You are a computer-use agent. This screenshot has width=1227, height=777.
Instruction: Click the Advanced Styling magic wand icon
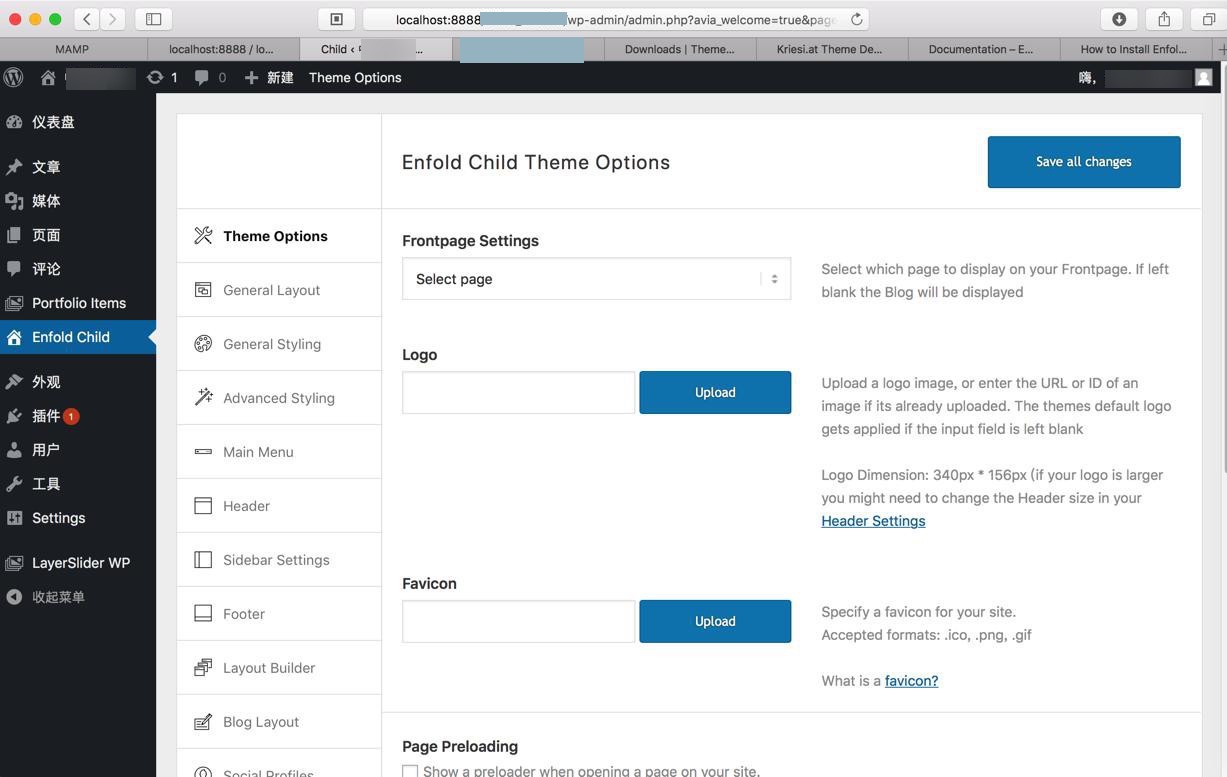click(203, 398)
